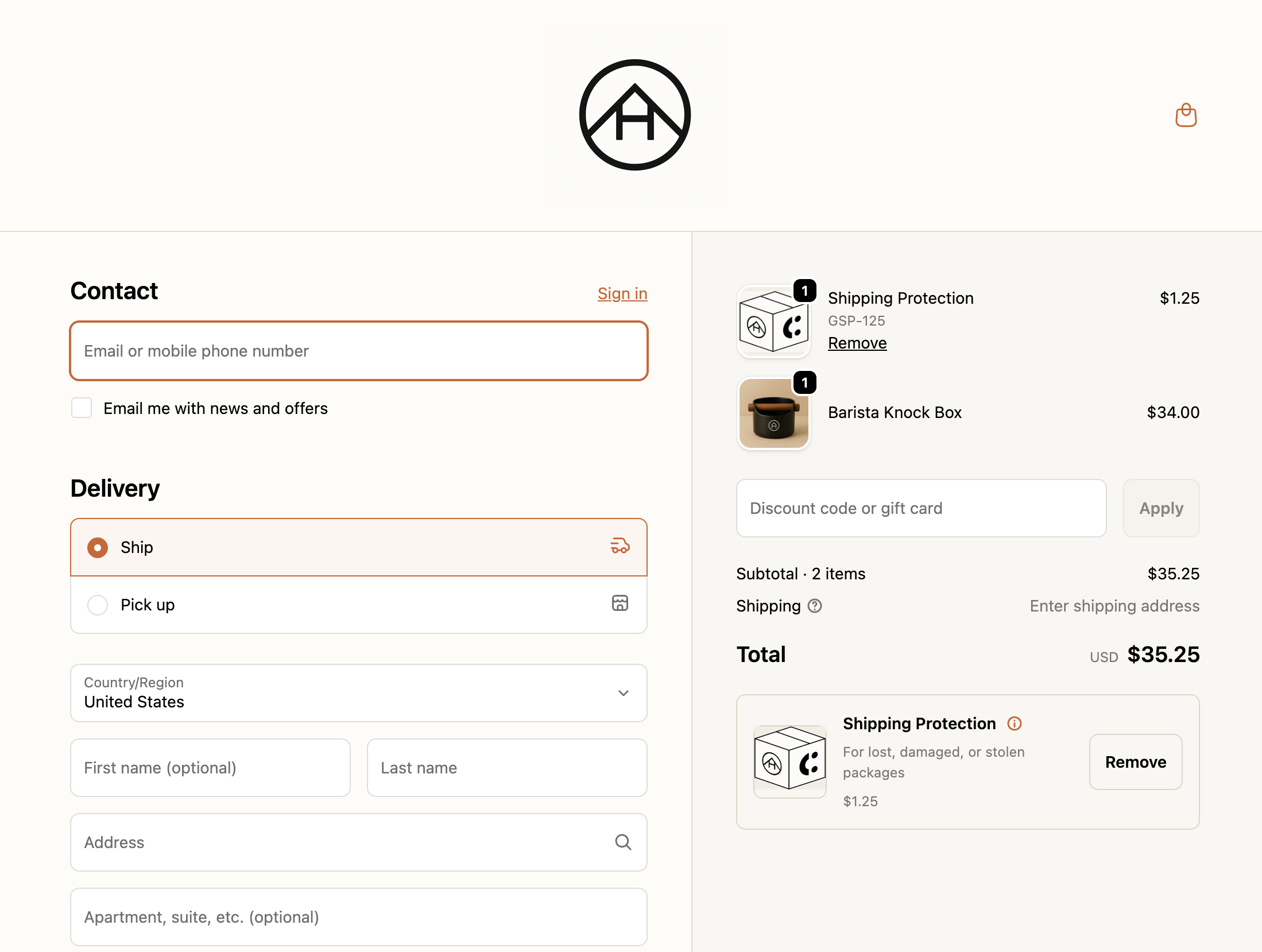
Task: Click the Last name input field
Action: click(506, 768)
